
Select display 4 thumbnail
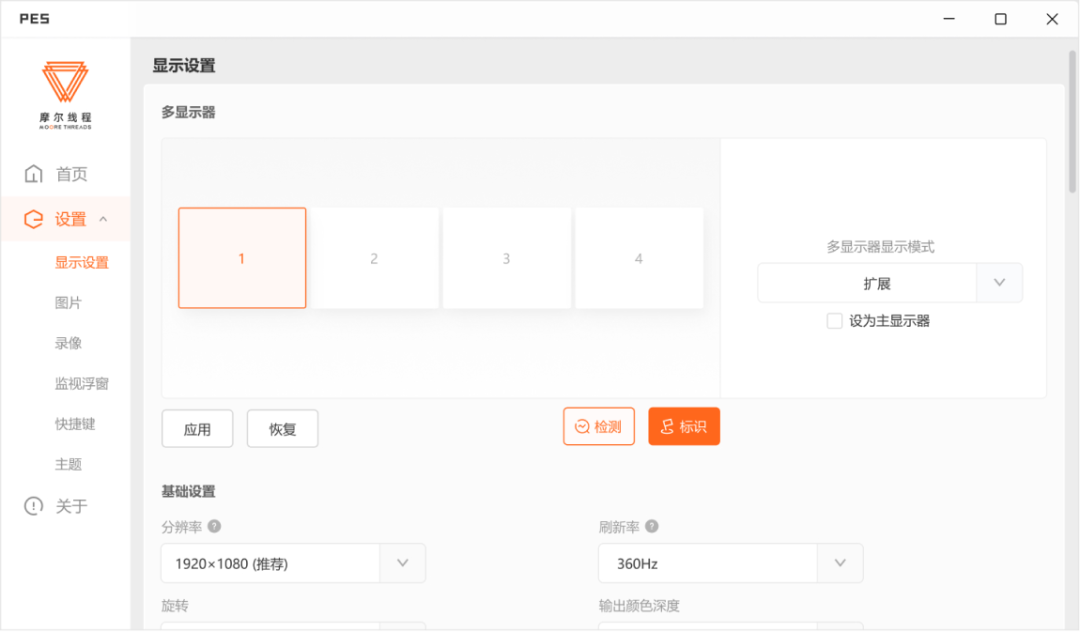638,258
